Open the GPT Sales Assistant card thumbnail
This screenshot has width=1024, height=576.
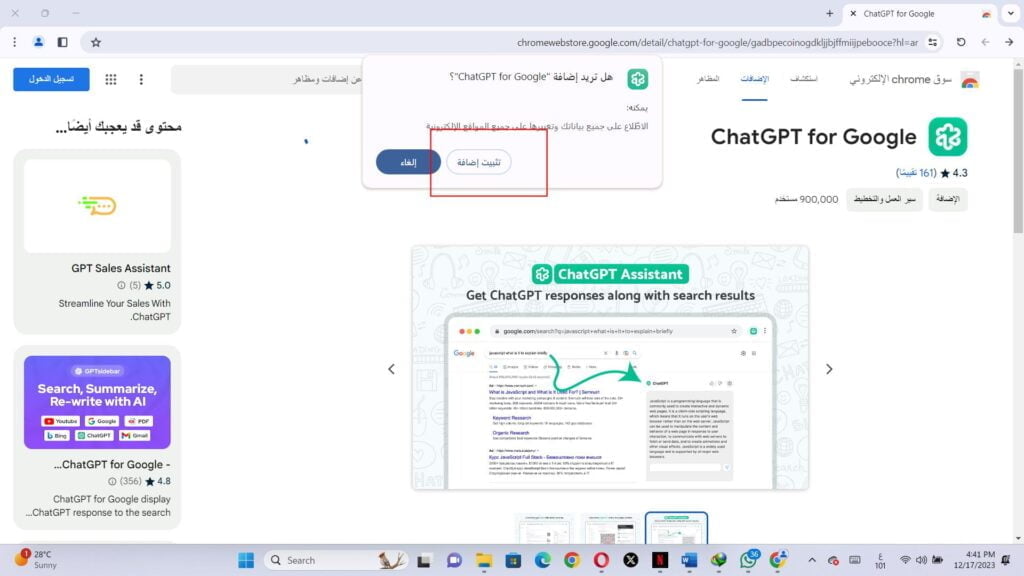[x=97, y=206]
